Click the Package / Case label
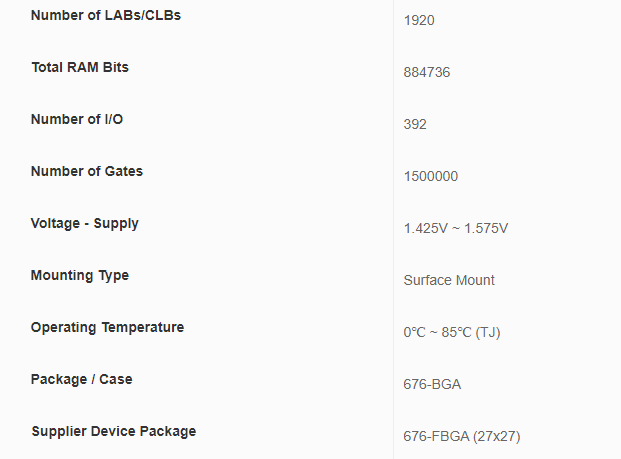The width and height of the screenshot is (621, 459). (81, 380)
